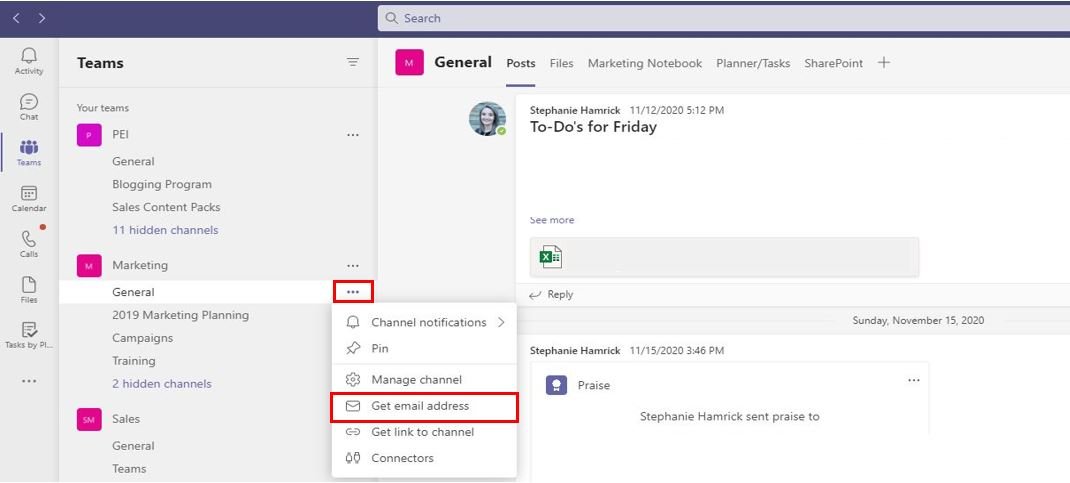Image resolution: width=1070 pixels, height=483 pixels.
Task: Click the PEI team avatar
Action: click(89, 135)
